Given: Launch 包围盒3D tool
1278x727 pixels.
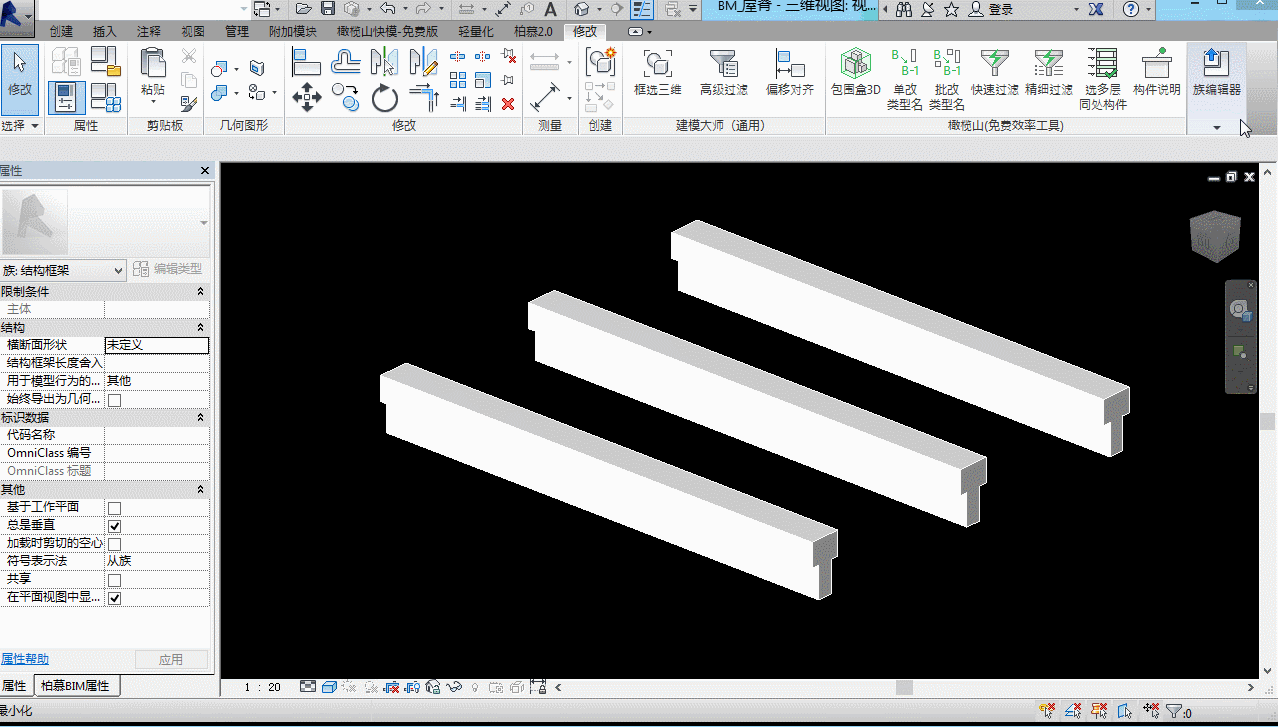Looking at the screenshot, I should point(856,72).
